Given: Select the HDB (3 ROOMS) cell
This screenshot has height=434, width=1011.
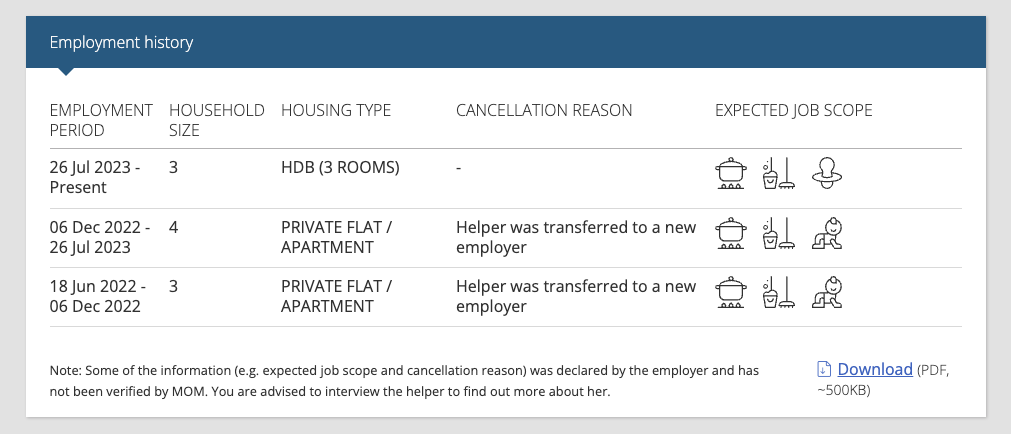Looking at the screenshot, I should point(340,168).
